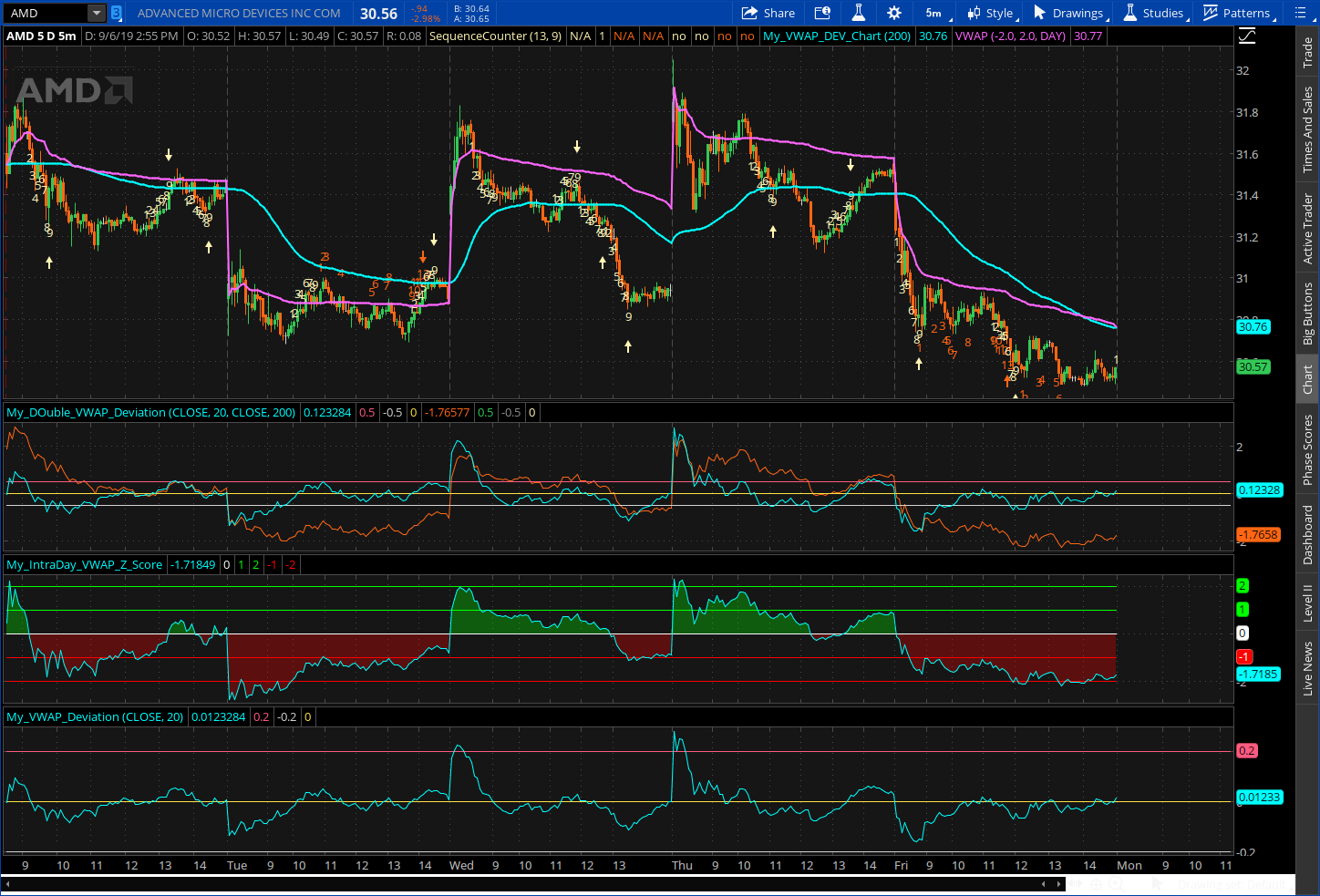Click the red -1 level marker on Z-score axis
1320x896 pixels.
click(1243, 657)
